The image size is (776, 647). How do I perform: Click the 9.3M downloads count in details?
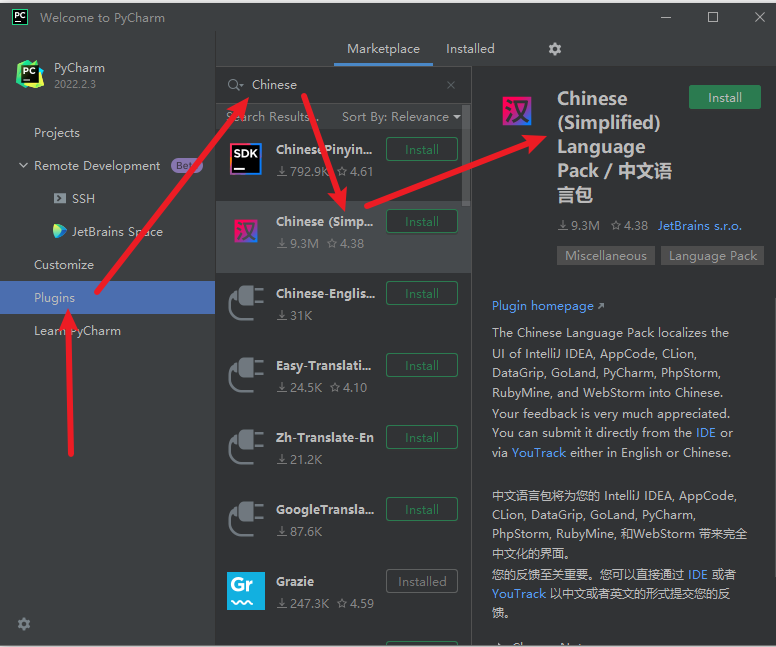coord(579,226)
